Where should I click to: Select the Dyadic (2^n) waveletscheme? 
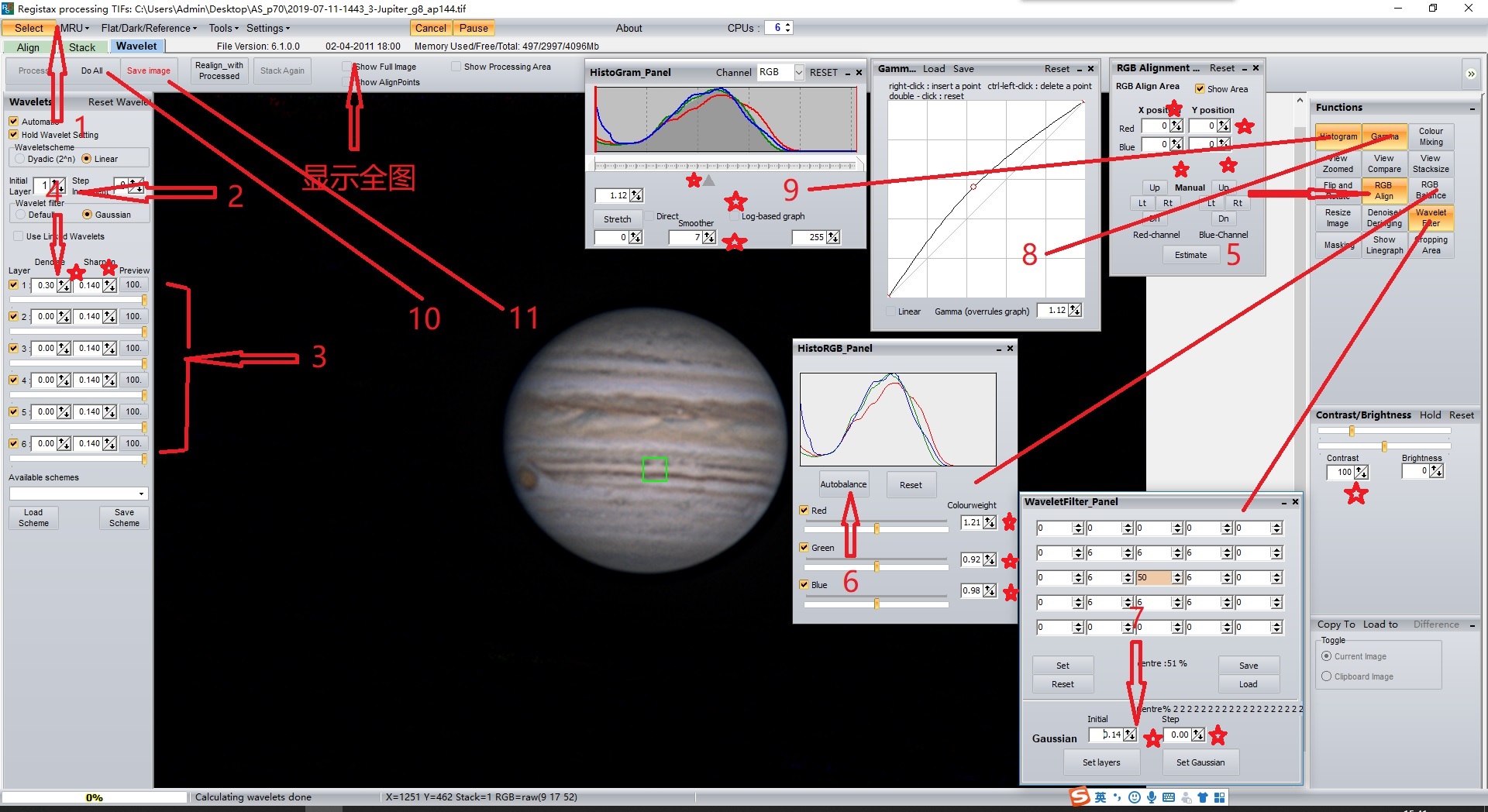[19, 159]
